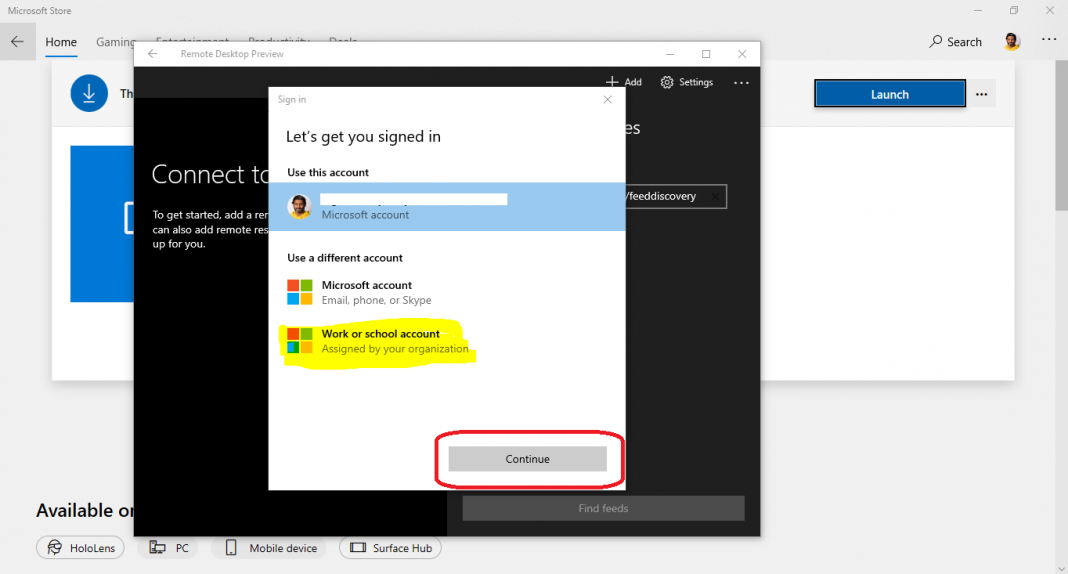Open Remote Desktop more options ellipsis
Image resolution: width=1068 pixels, height=574 pixels.
(x=741, y=82)
